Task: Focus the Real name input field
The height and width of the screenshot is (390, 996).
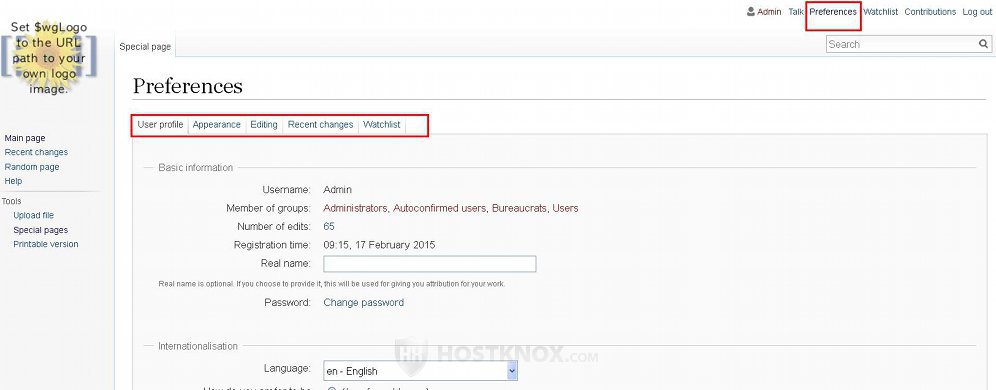Action: coord(429,264)
